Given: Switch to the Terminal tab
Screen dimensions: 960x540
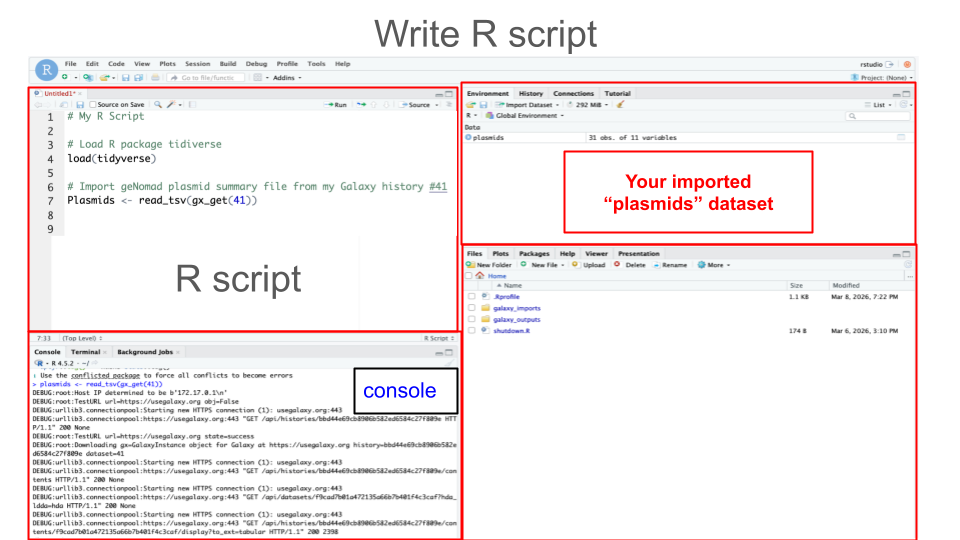Looking at the screenshot, I should pos(85,352).
